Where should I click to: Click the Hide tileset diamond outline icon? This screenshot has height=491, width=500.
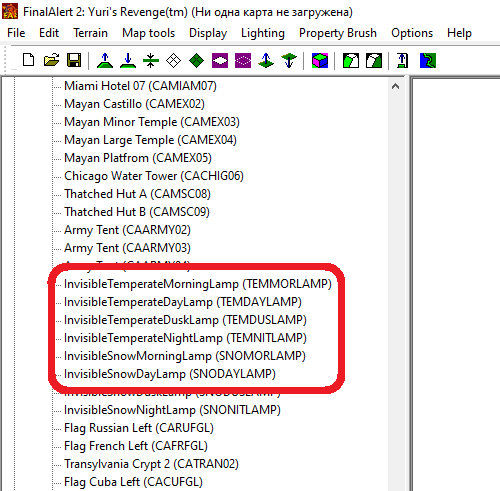pyautogui.click(x=174, y=61)
